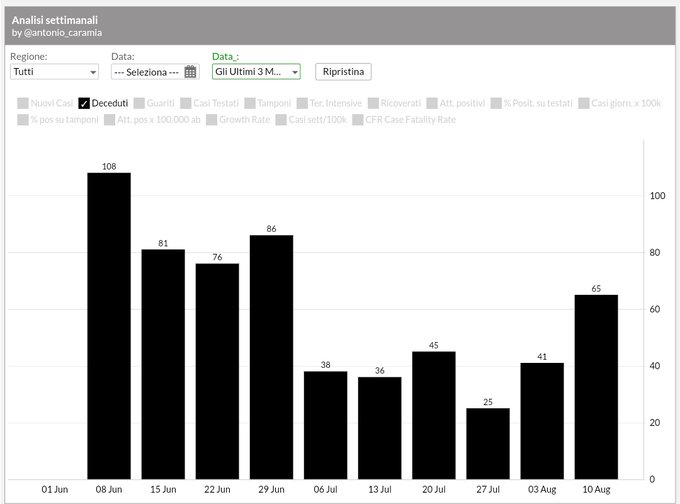Click the 108 value label

[109, 166]
